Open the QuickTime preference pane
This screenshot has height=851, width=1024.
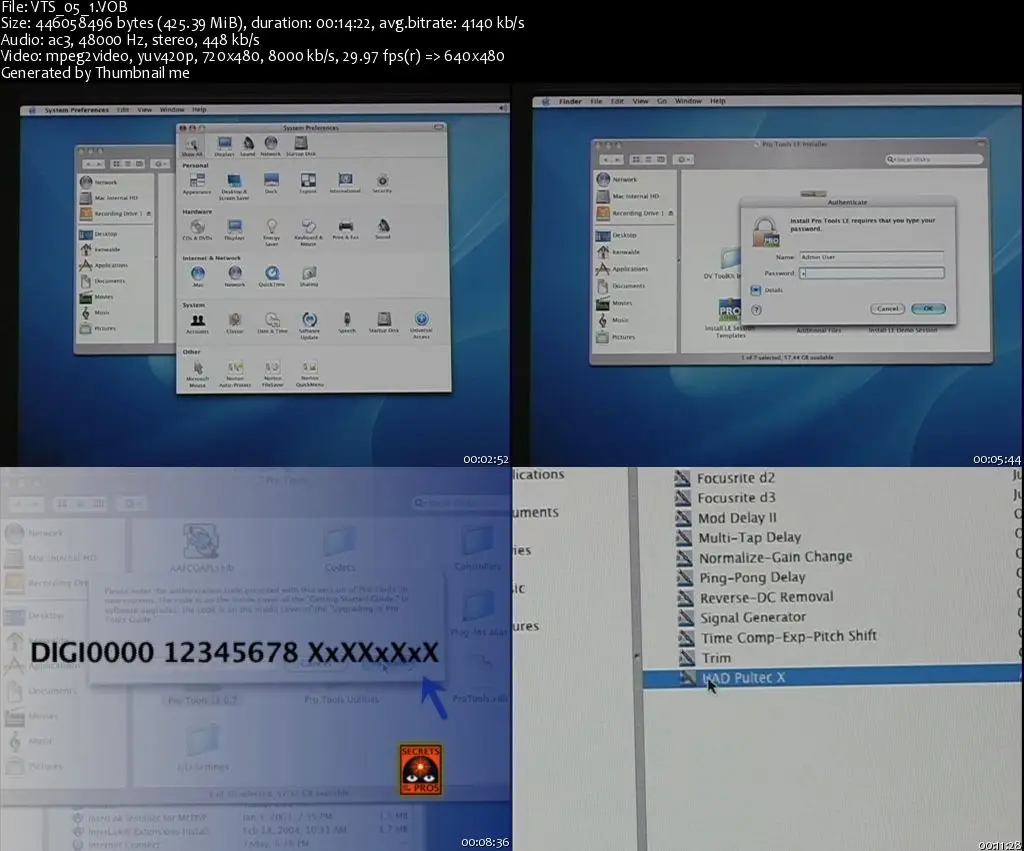click(x=272, y=276)
